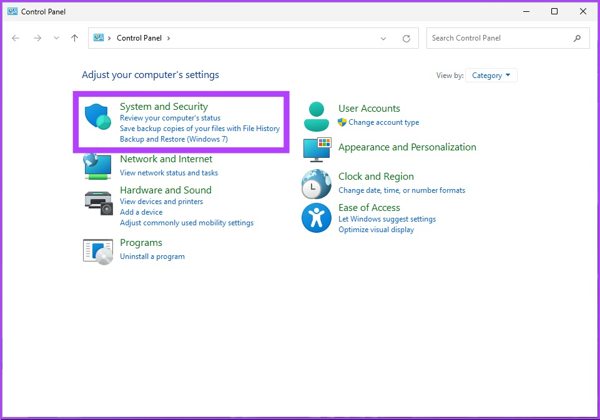Click Change account type link

click(x=383, y=122)
